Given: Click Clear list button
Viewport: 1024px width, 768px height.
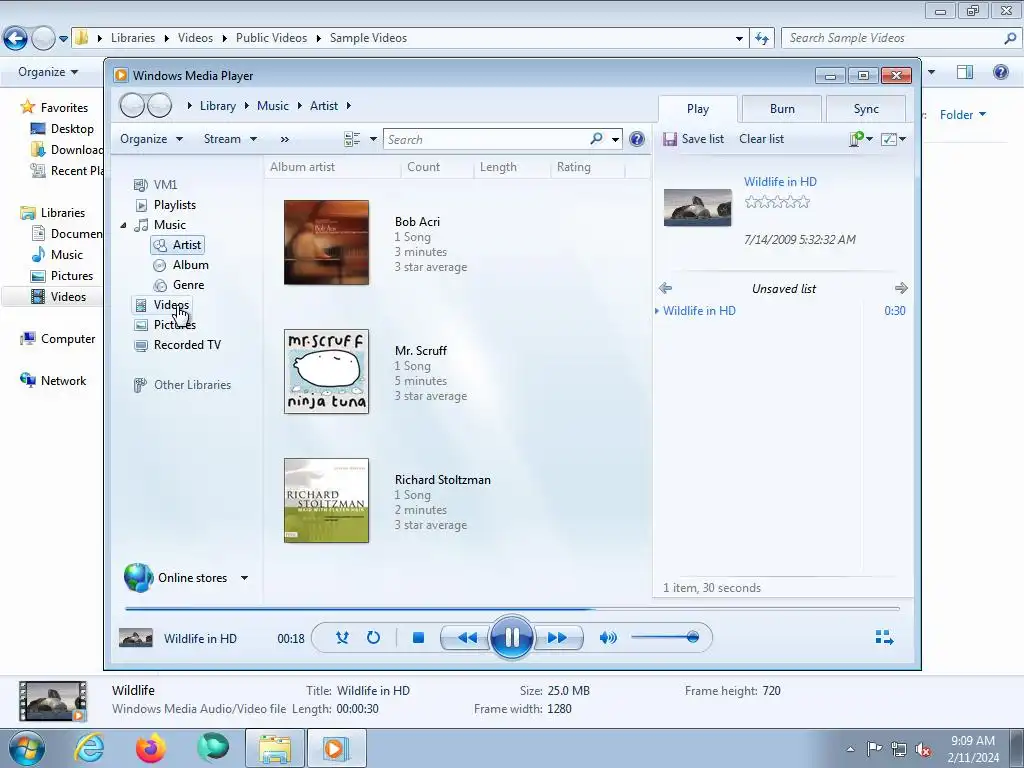Looking at the screenshot, I should click(761, 138).
